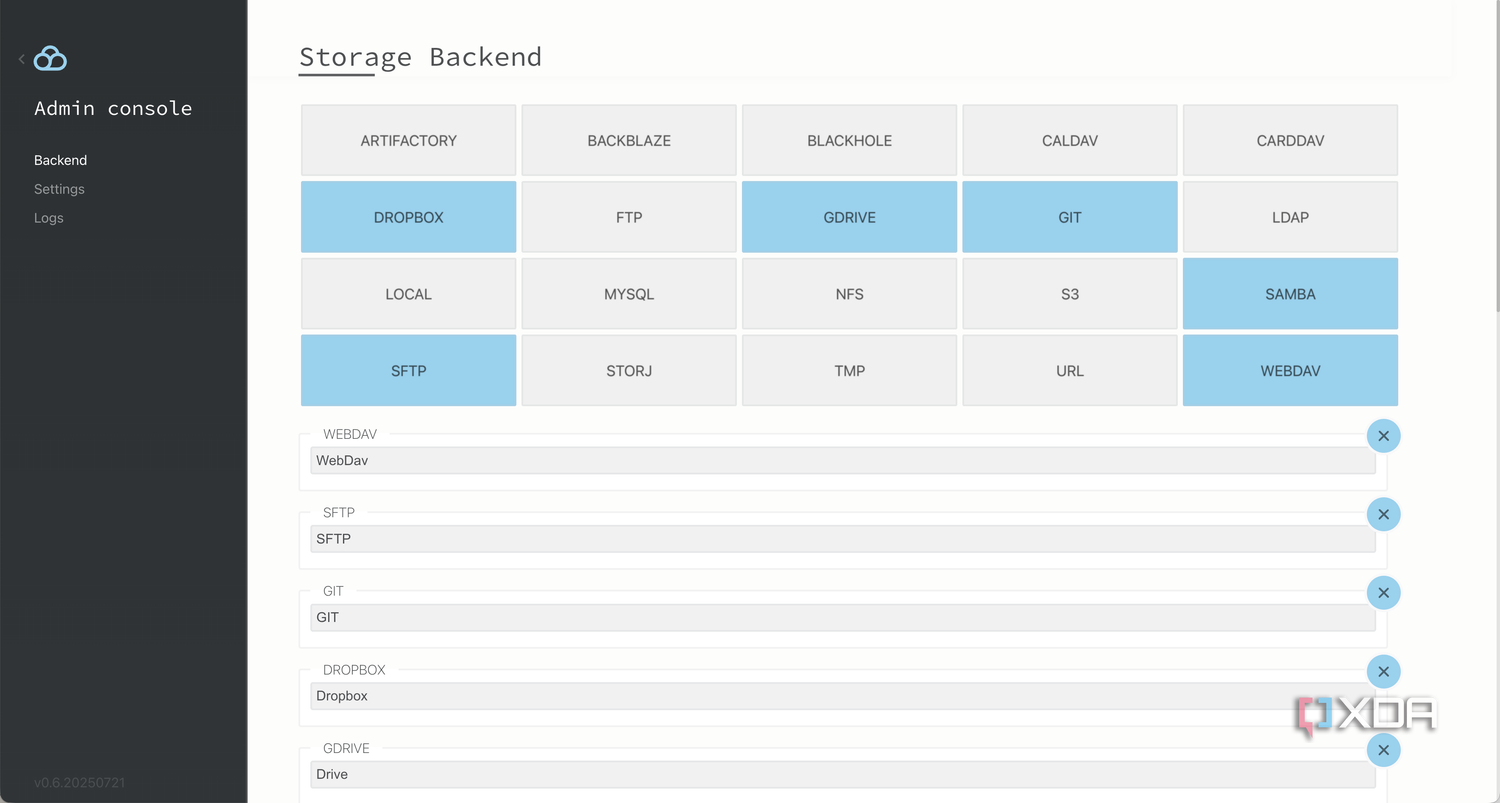Open the Backend section in sidebar
This screenshot has height=803, width=1500.
[61, 160]
